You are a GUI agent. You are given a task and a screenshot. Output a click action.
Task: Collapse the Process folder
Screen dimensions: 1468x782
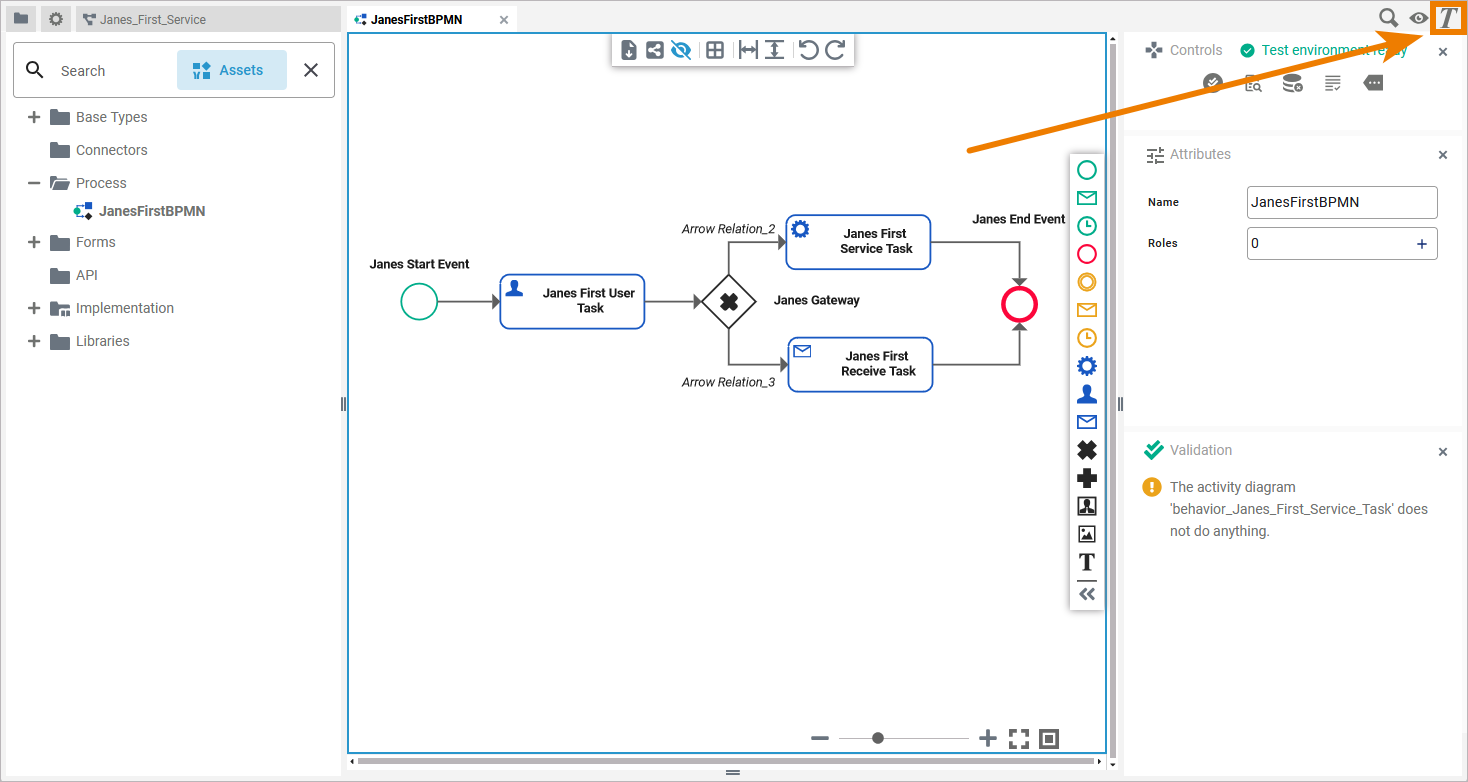[34, 183]
